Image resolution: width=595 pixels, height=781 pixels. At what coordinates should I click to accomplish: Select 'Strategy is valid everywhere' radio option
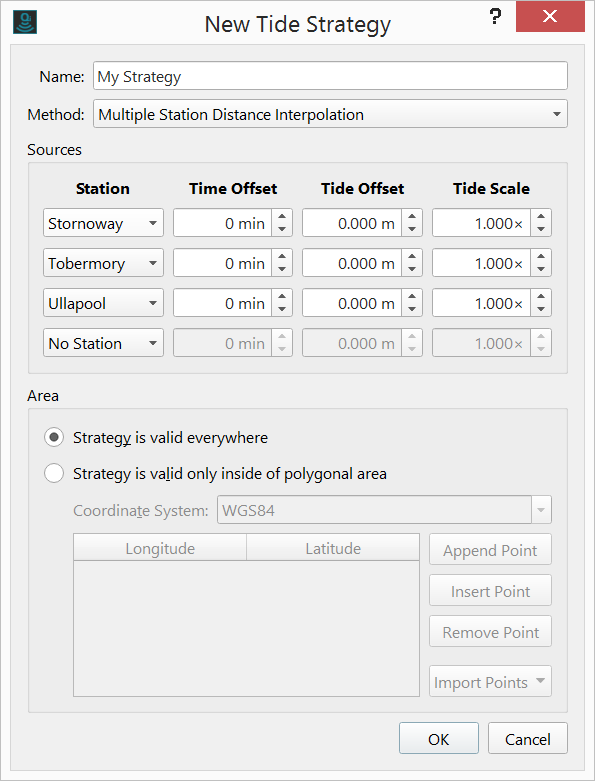click(x=54, y=437)
